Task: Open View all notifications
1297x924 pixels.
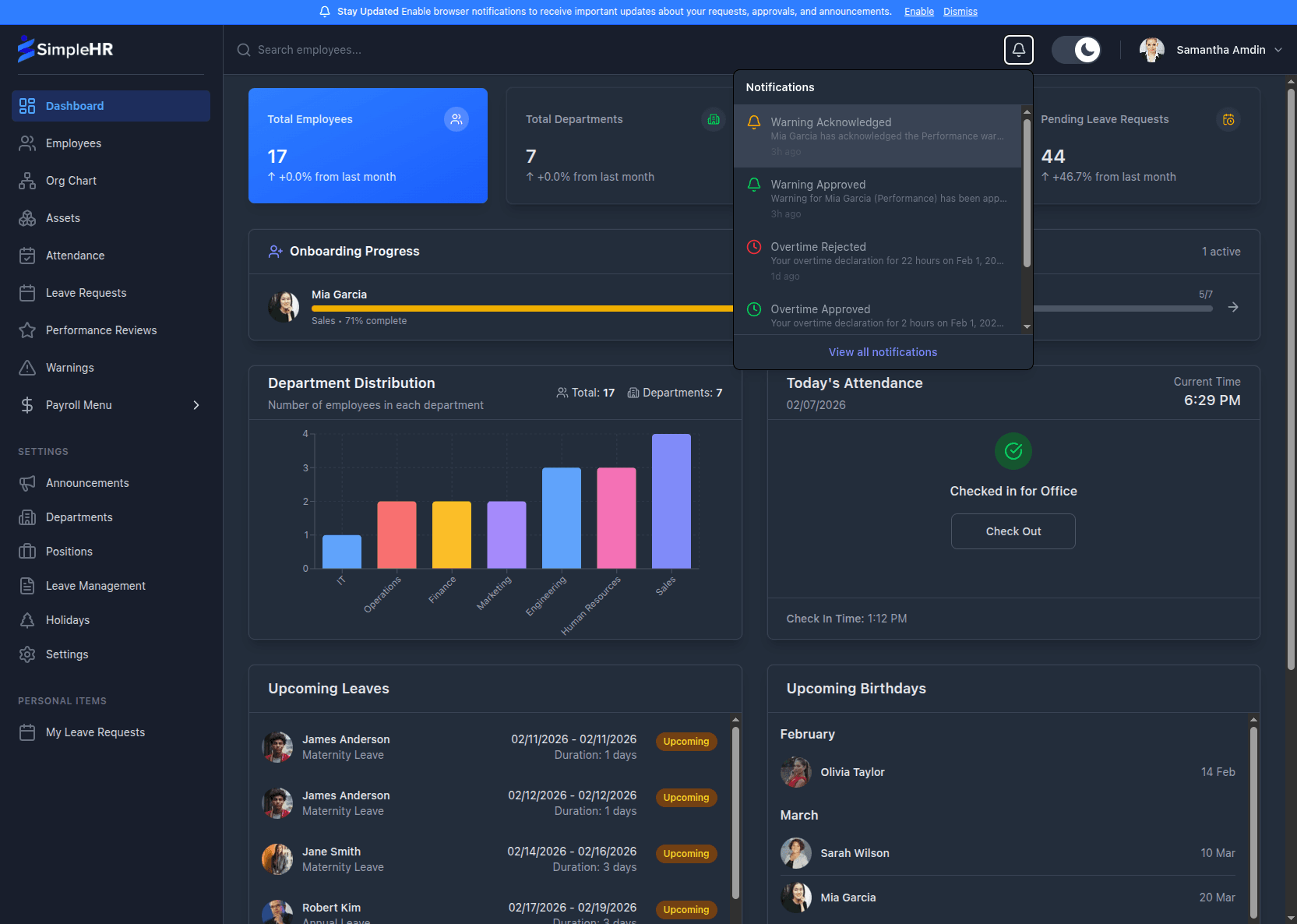Action: pos(882,351)
